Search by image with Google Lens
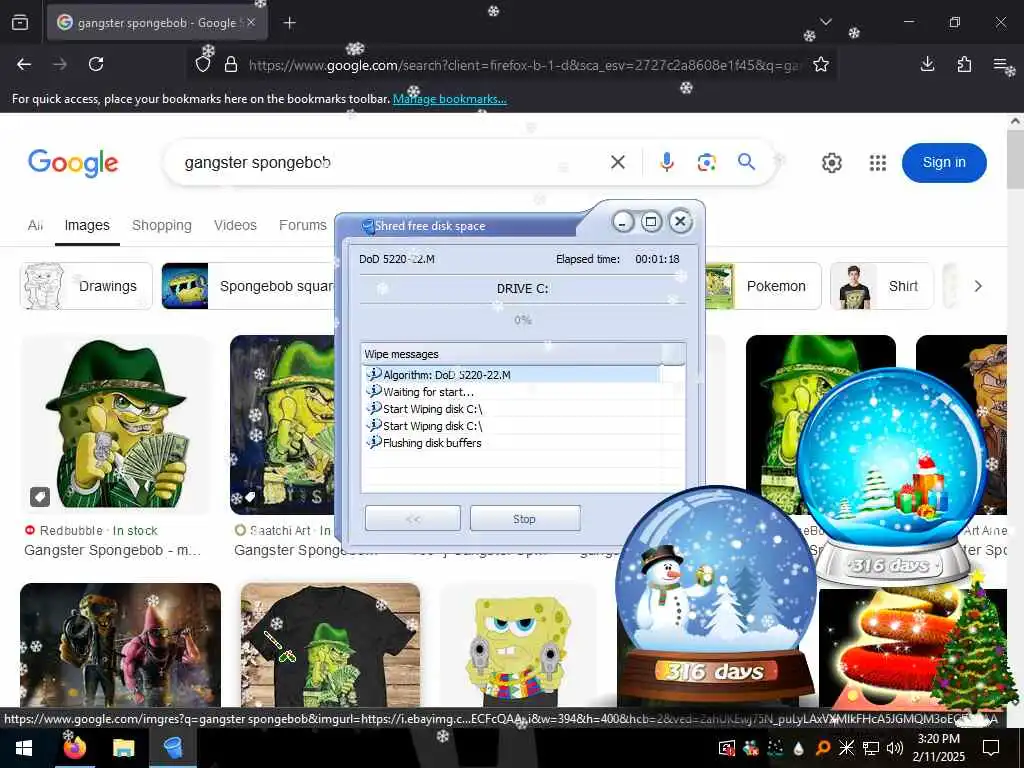 tap(707, 162)
